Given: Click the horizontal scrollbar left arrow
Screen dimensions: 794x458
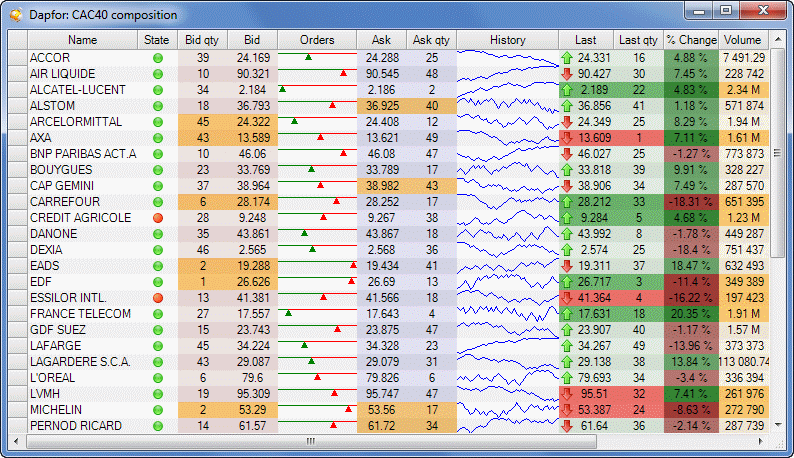Looking at the screenshot, I should tap(17, 441).
